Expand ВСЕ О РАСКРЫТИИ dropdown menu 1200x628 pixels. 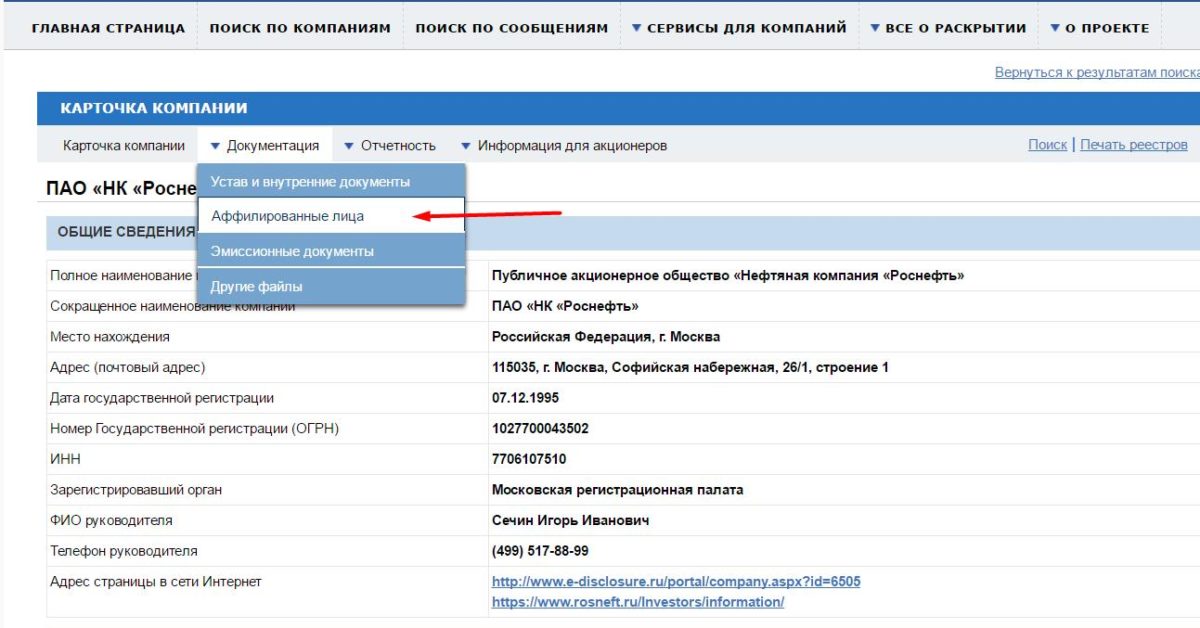(x=948, y=28)
